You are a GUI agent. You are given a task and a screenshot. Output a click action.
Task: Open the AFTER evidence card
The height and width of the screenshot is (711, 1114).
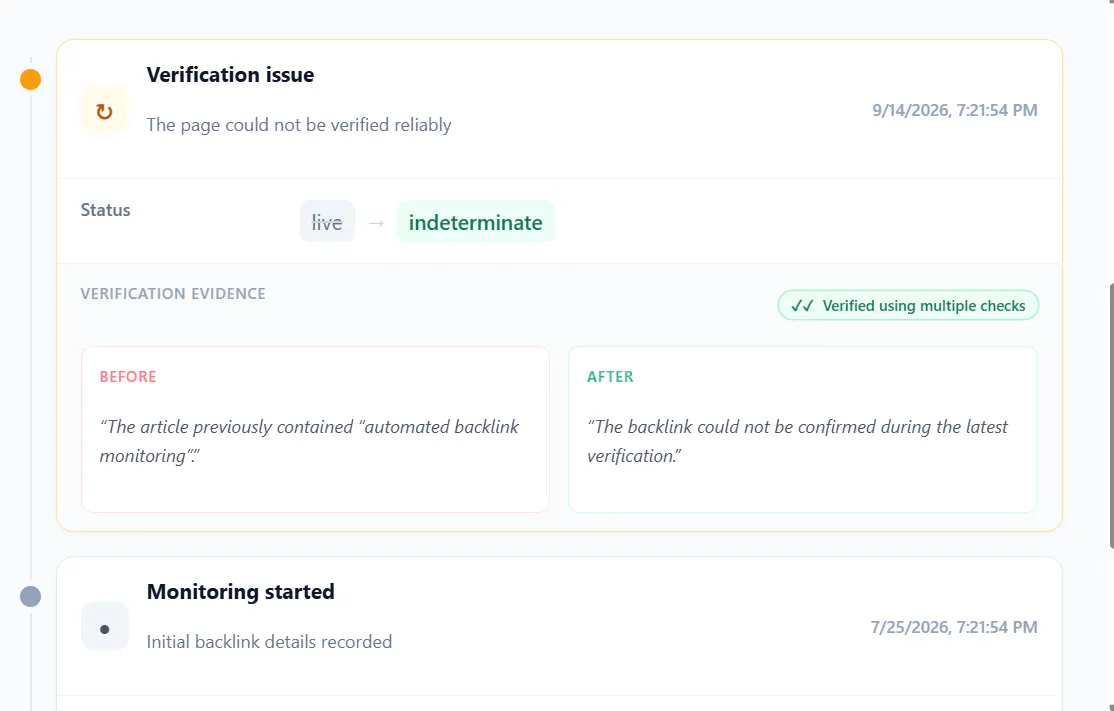tap(803, 429)
